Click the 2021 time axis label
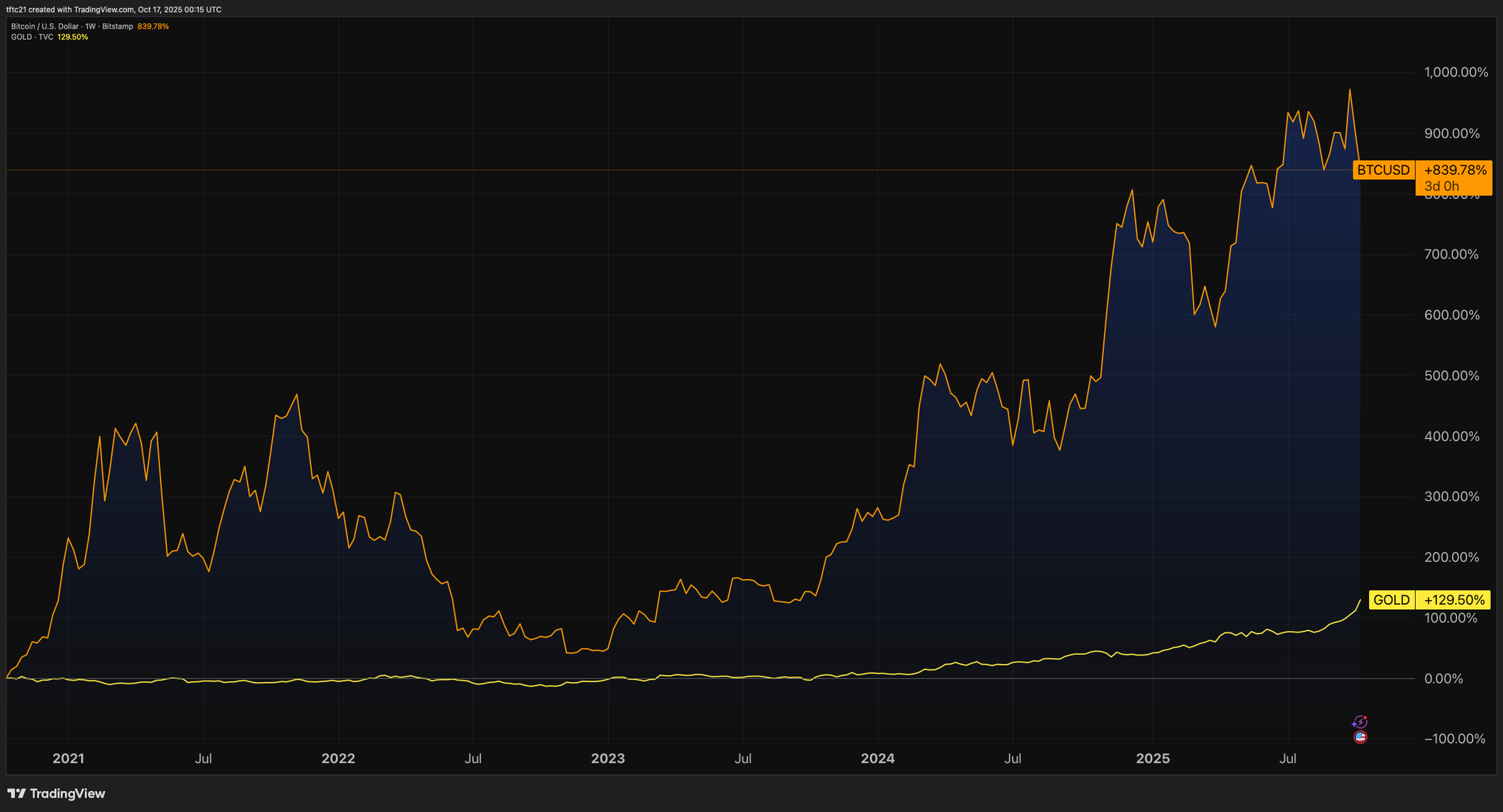This screenshot has width=1503, height=812. [x=68, y=759]
